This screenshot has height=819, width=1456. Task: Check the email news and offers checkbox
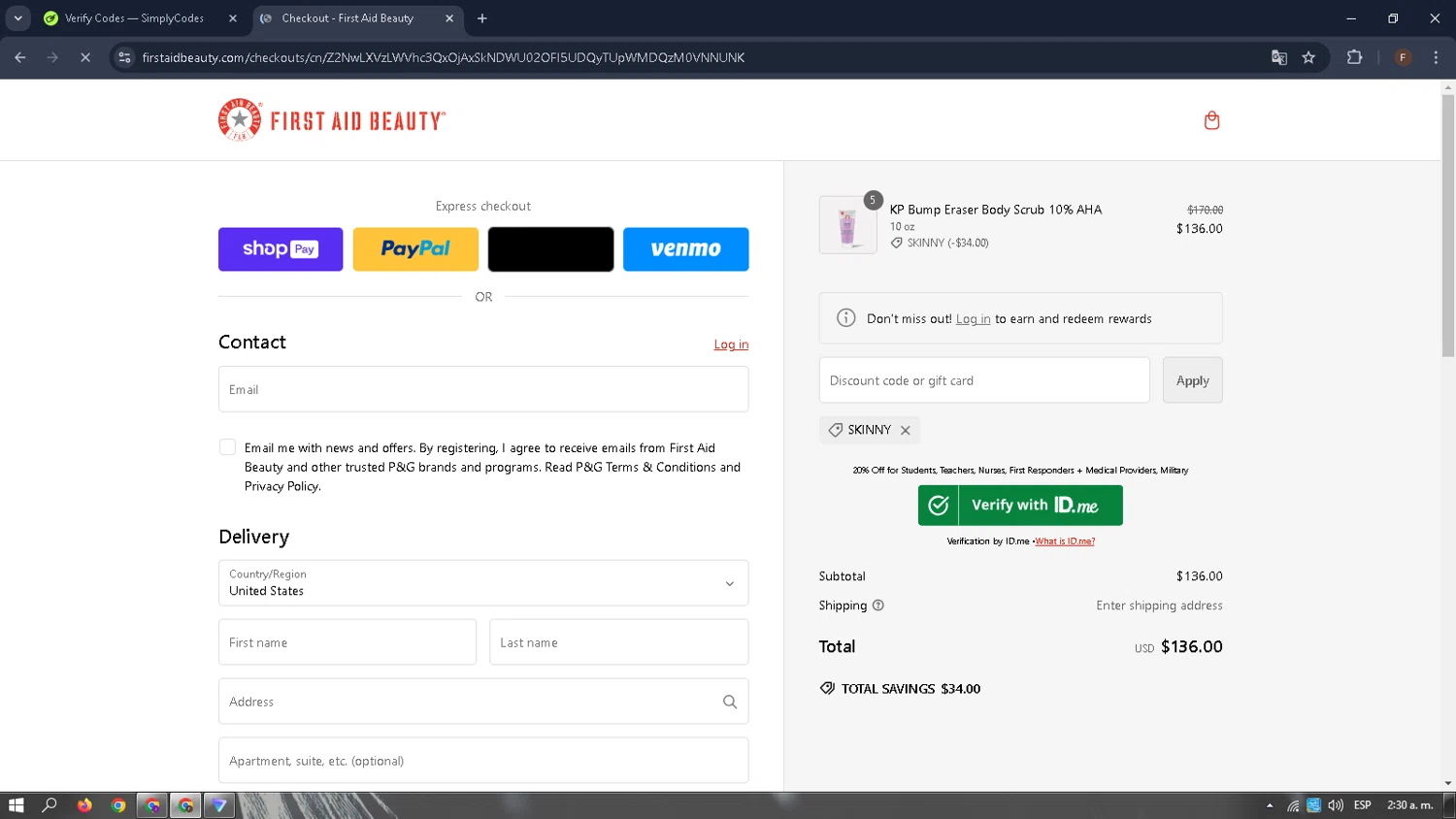227,447
